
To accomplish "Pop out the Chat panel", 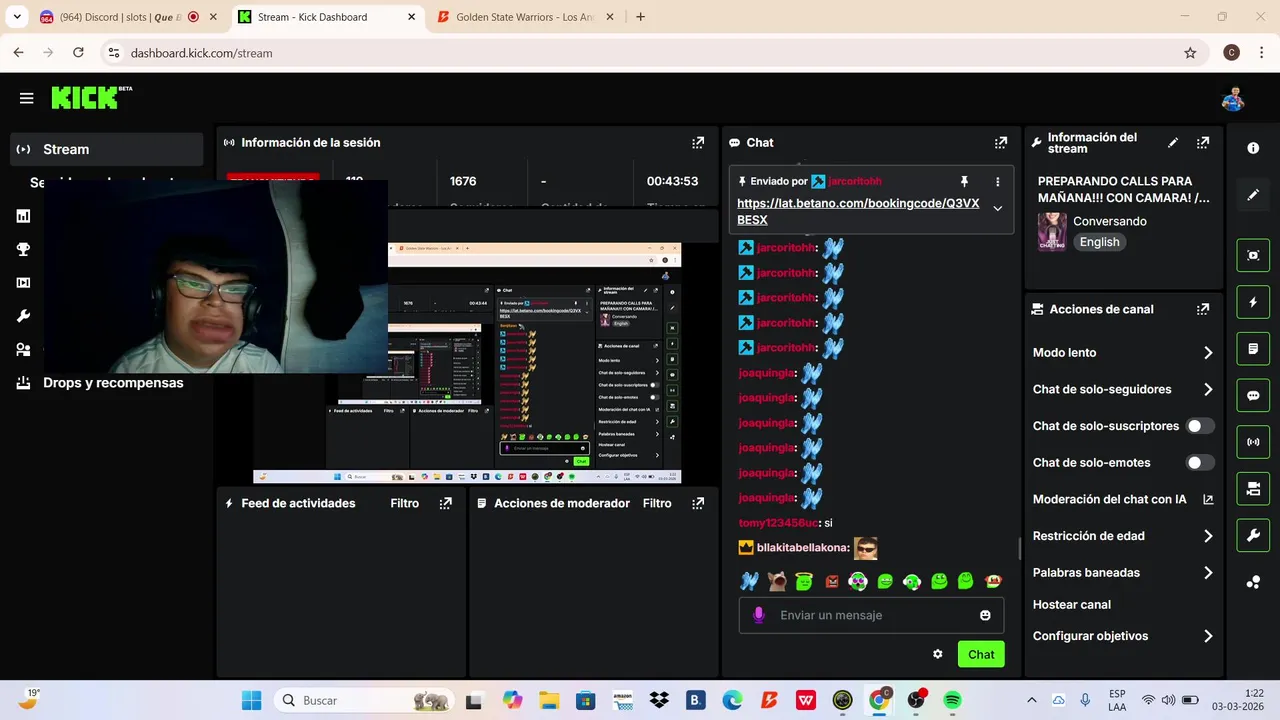I will click(x=1001, y=143).
